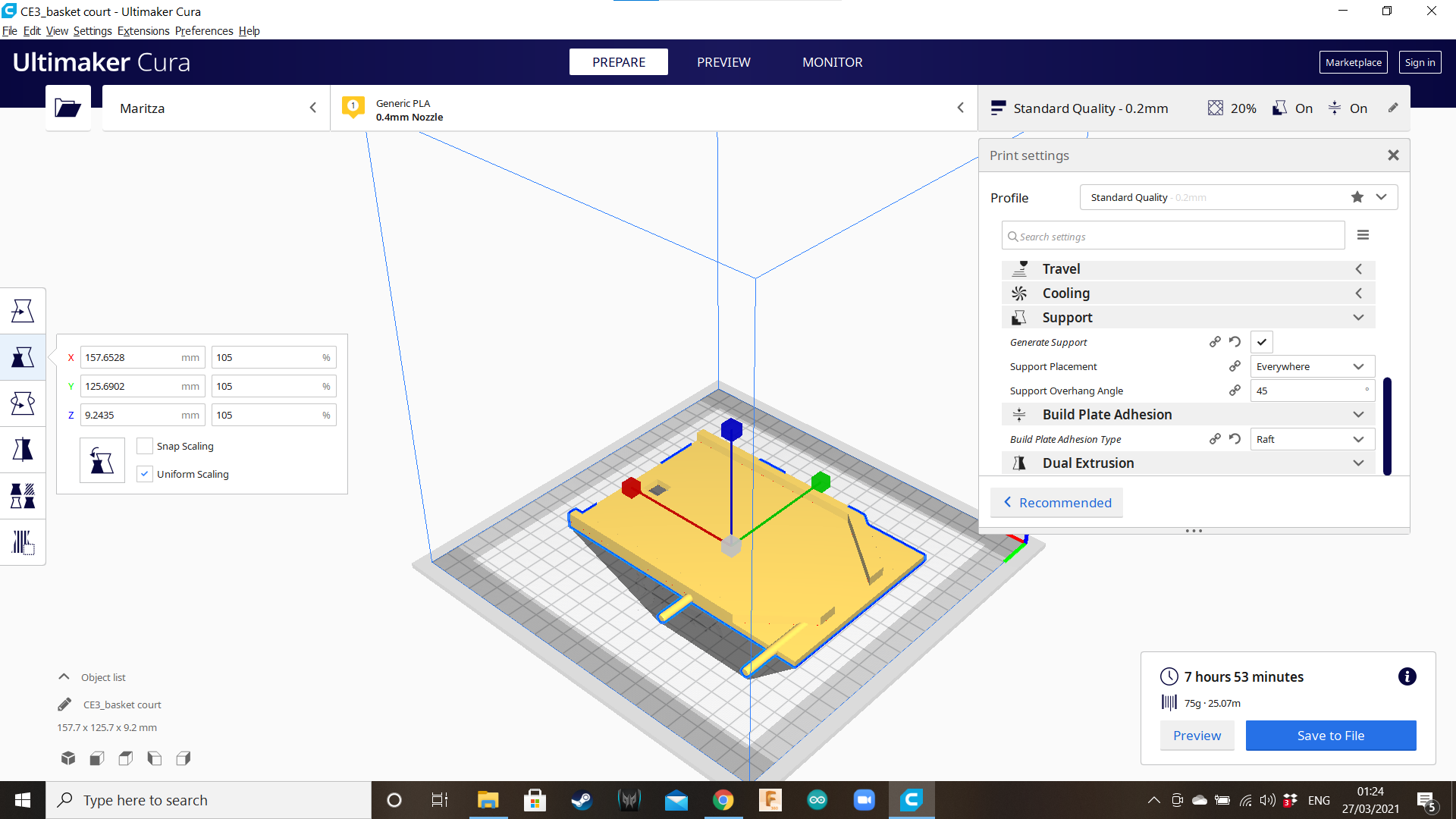Click the print settings scrollbar
Screen dimensions: 1456x819
pos(1387,425)
